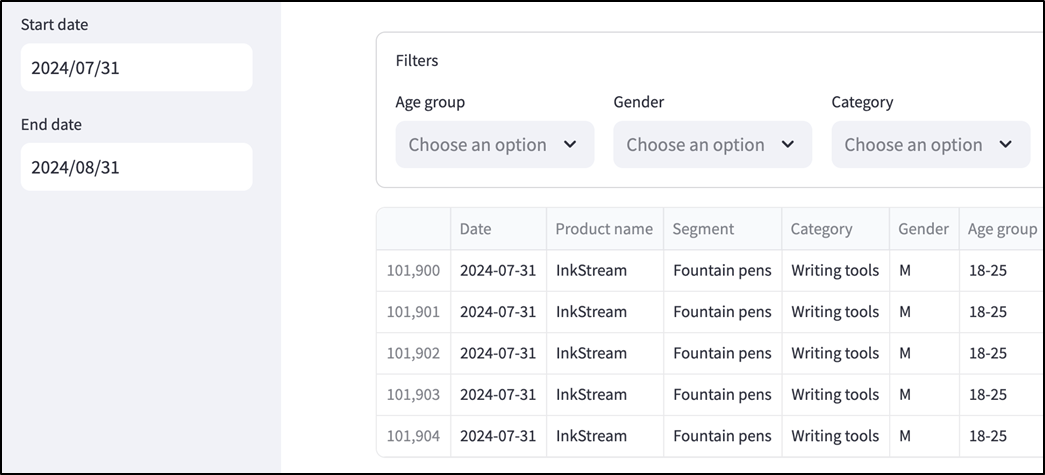Click Writing tools in row 101,904
The image size is (1045, 475).
(836, 436)
